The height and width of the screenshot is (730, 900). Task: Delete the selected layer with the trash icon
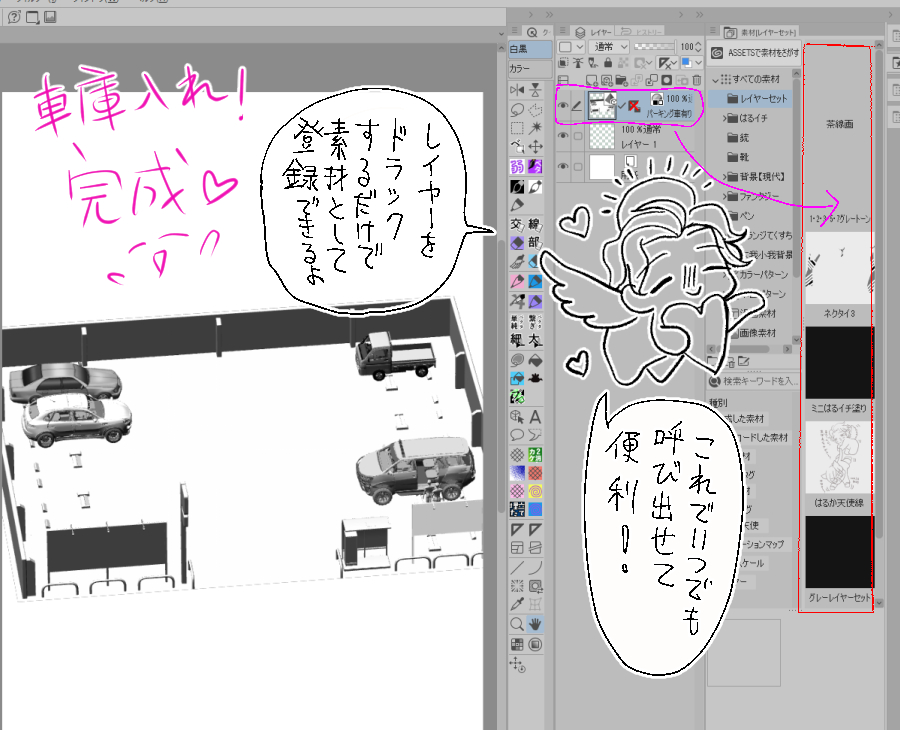point(697,79)
